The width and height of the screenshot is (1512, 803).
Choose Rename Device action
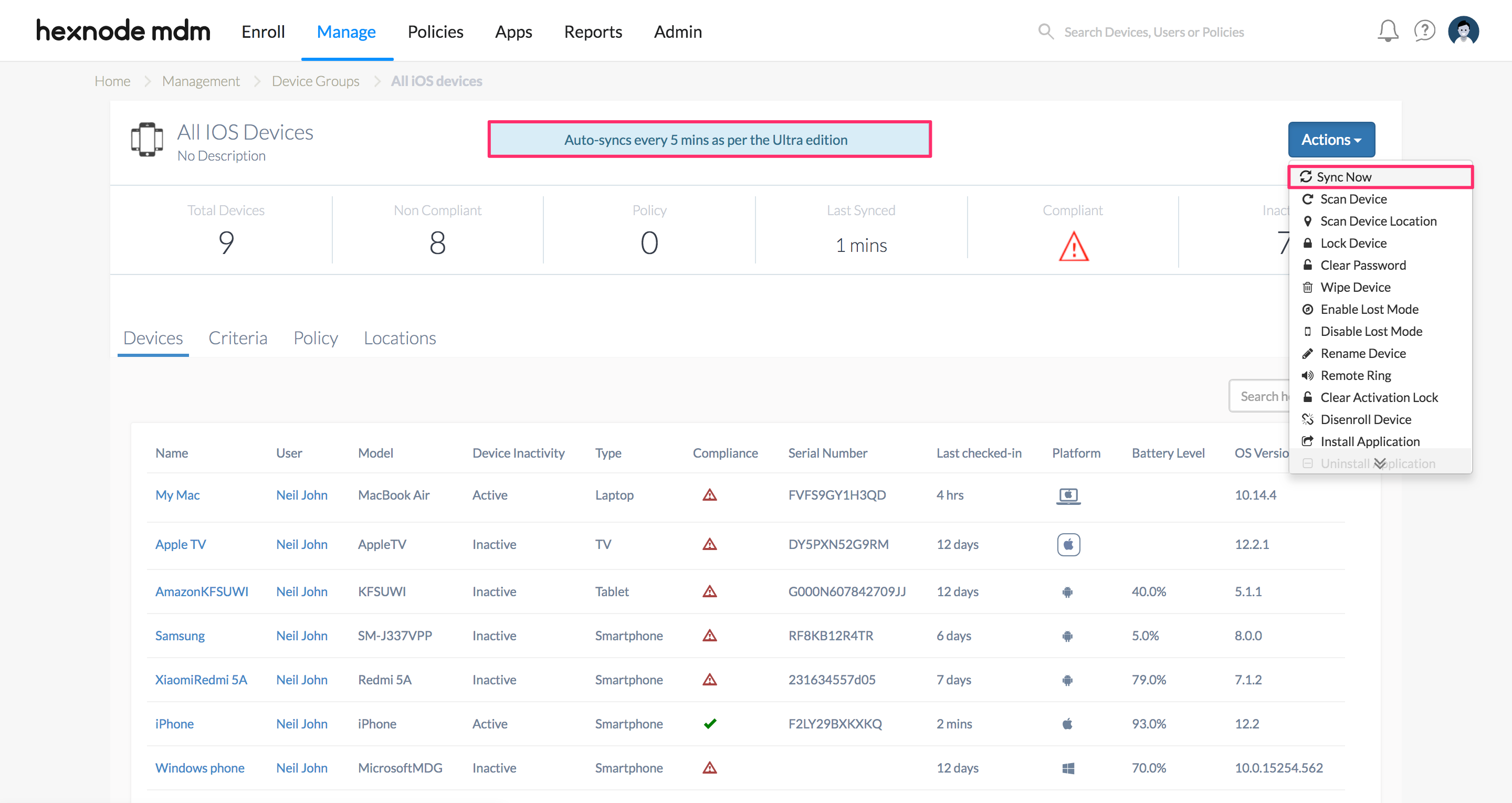pos(1380,353)
